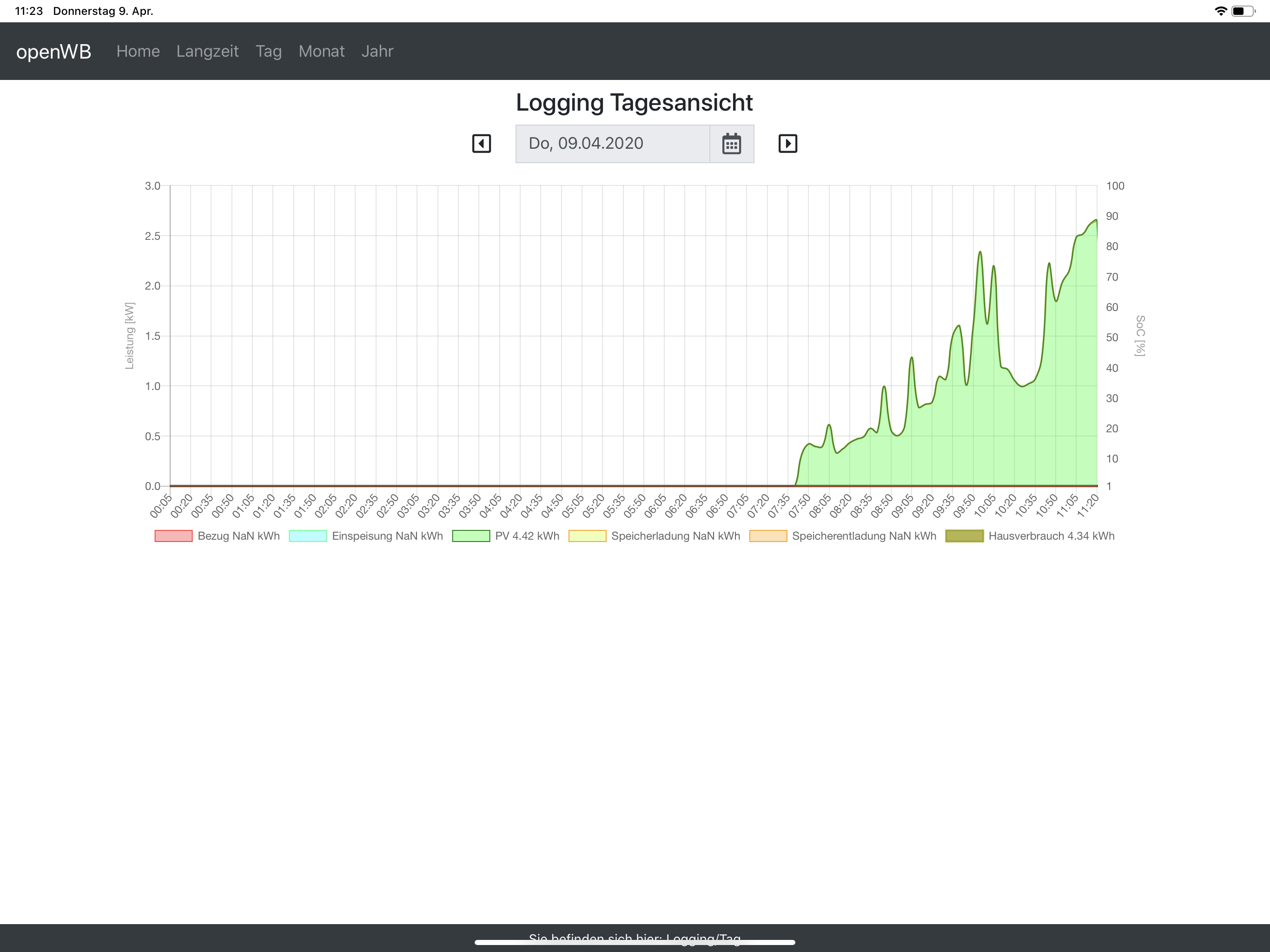
Task: Hide the PV 4.42 kWh series
Action: tap(505, 535)
